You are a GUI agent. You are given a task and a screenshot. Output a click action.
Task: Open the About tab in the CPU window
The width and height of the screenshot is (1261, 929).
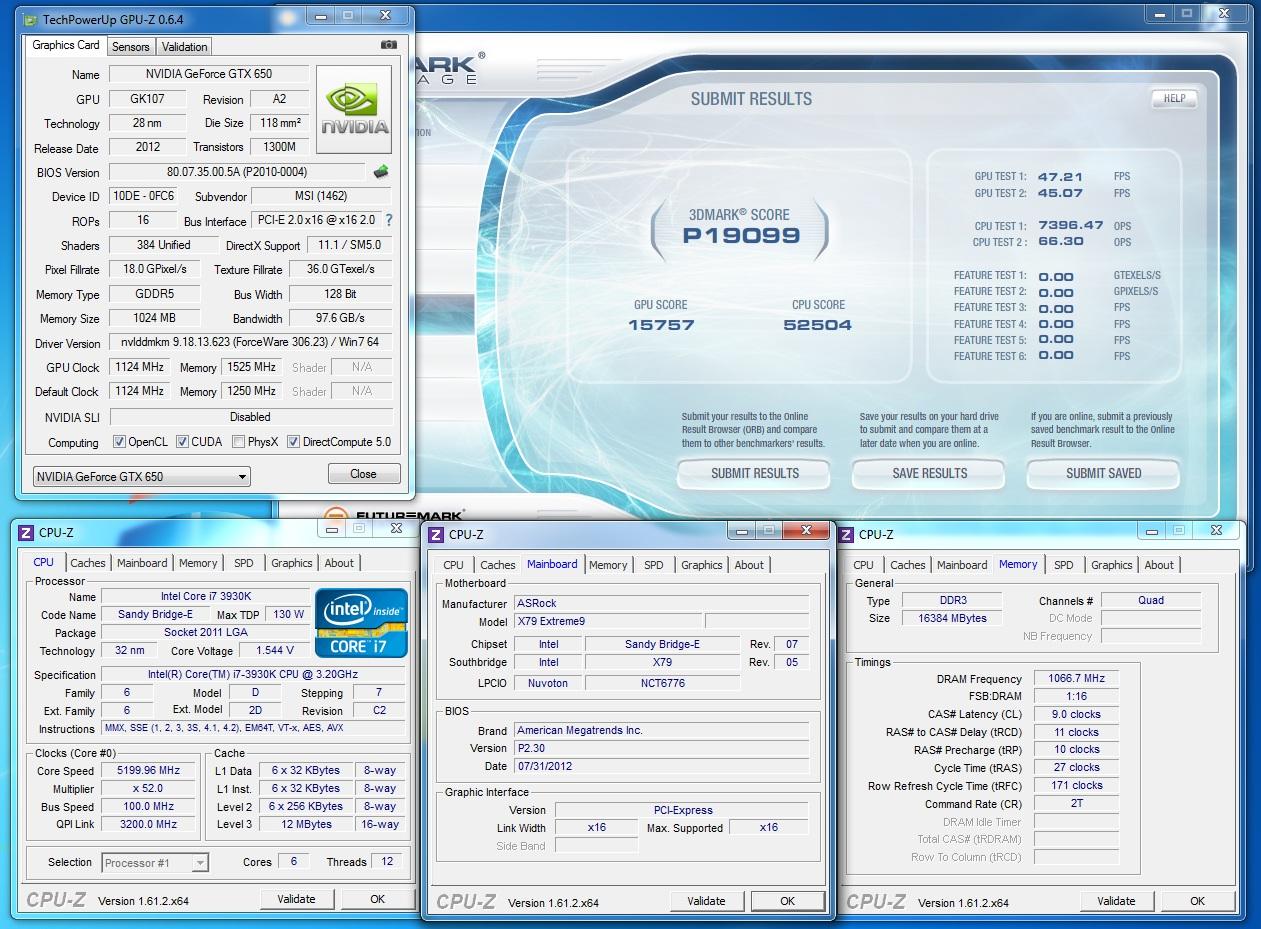tap(339, 563)
